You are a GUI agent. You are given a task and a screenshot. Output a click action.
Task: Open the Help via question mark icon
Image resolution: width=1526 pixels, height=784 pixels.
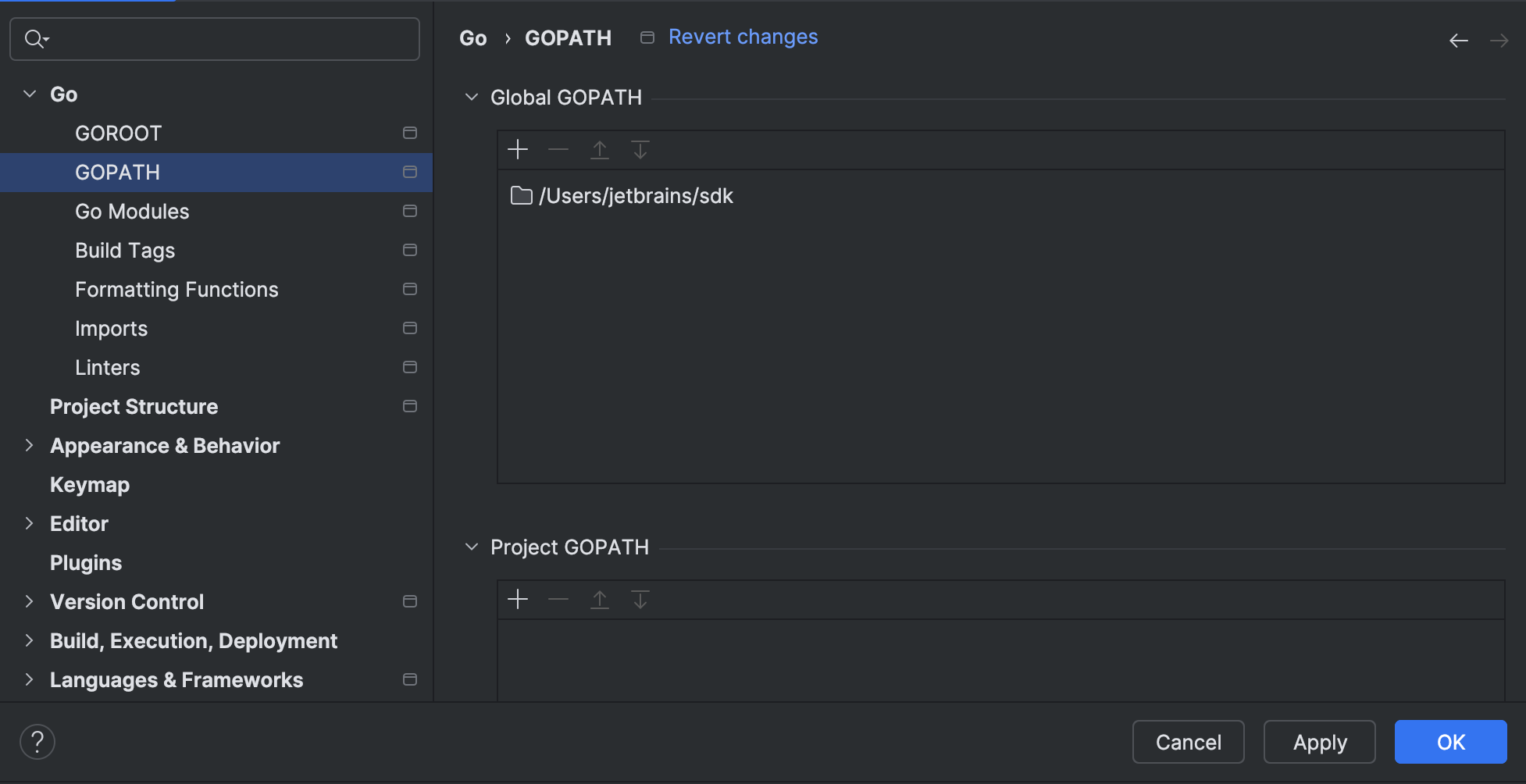pos(37,742)
